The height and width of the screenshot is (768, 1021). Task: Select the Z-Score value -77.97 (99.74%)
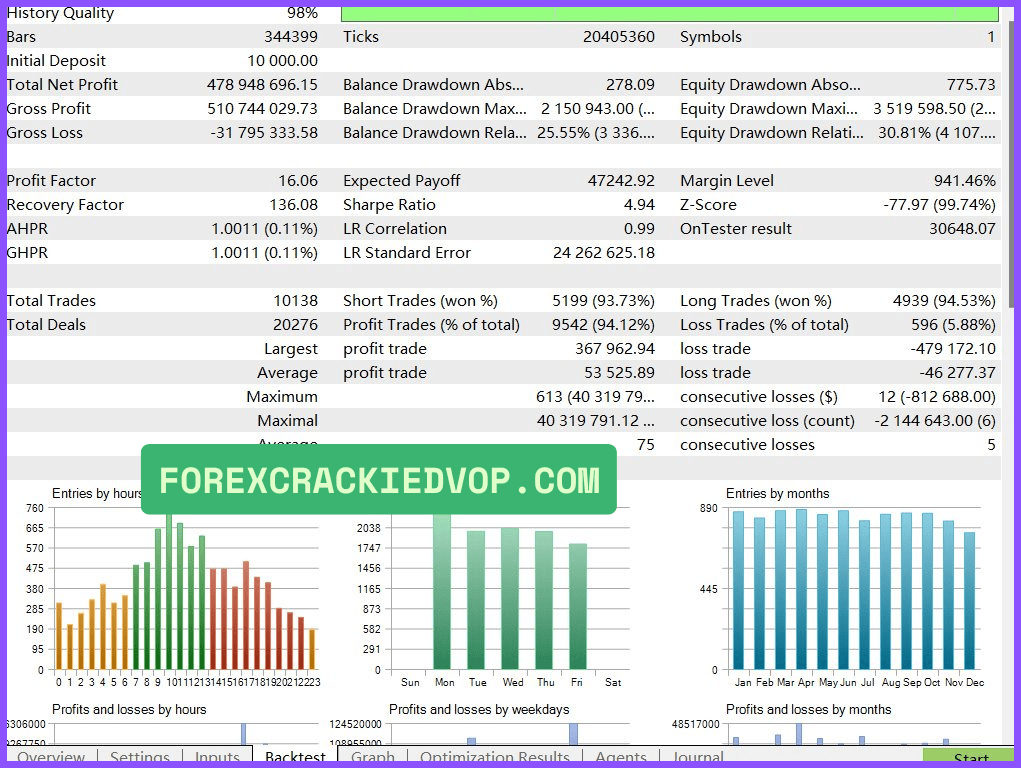939,205
